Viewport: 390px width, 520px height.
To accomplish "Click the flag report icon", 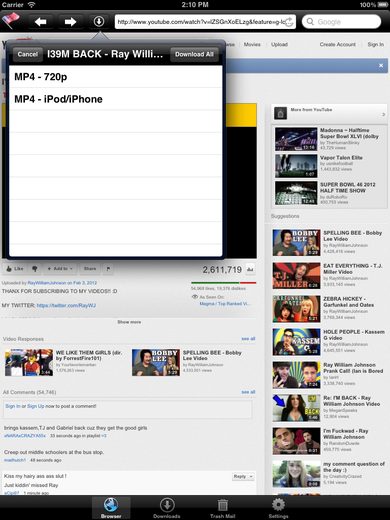I will pyautogui.click(x=108, y=268).
